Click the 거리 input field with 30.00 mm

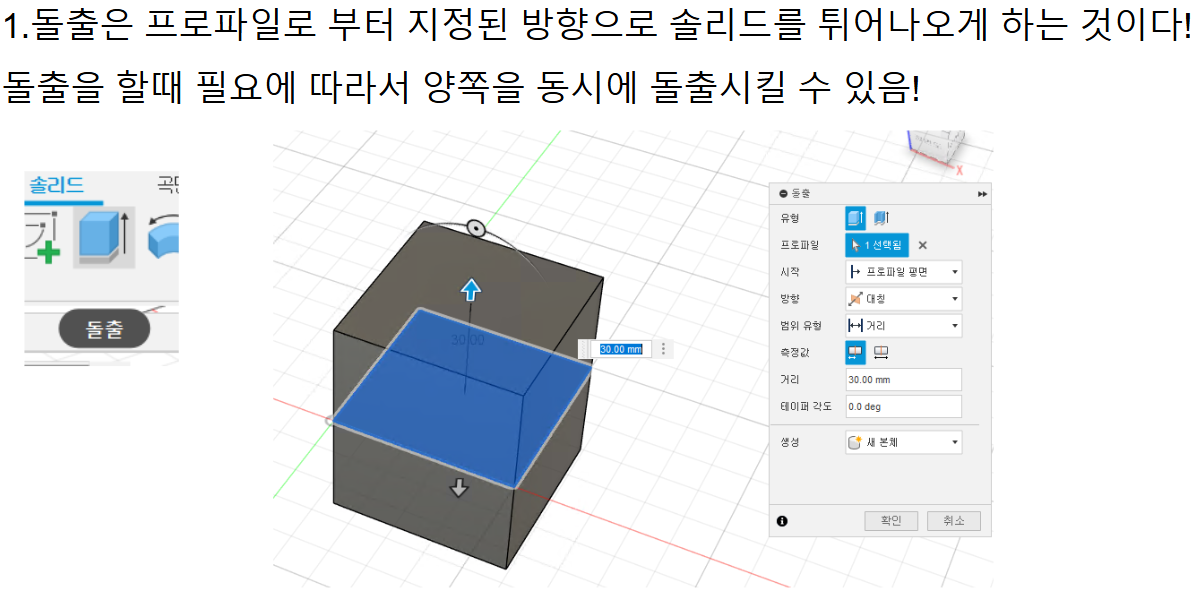904,380
